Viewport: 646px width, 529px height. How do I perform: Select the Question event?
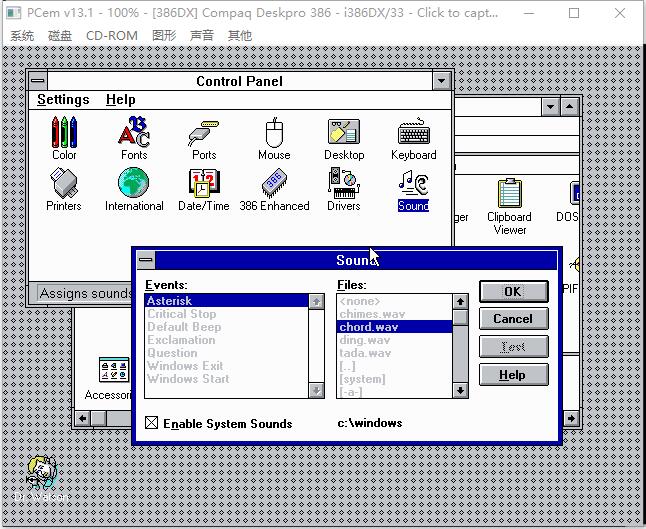point(226,353)
